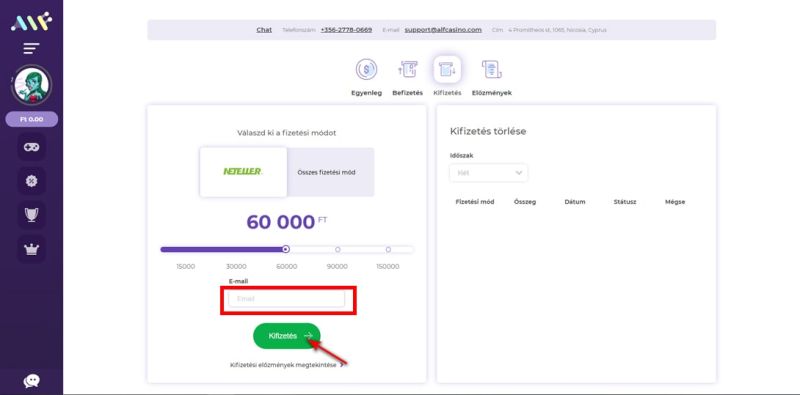800x395 pixels.
Task: Open Kifizetési előzmények megtekintése link
Action: click(x=287, y=365)
